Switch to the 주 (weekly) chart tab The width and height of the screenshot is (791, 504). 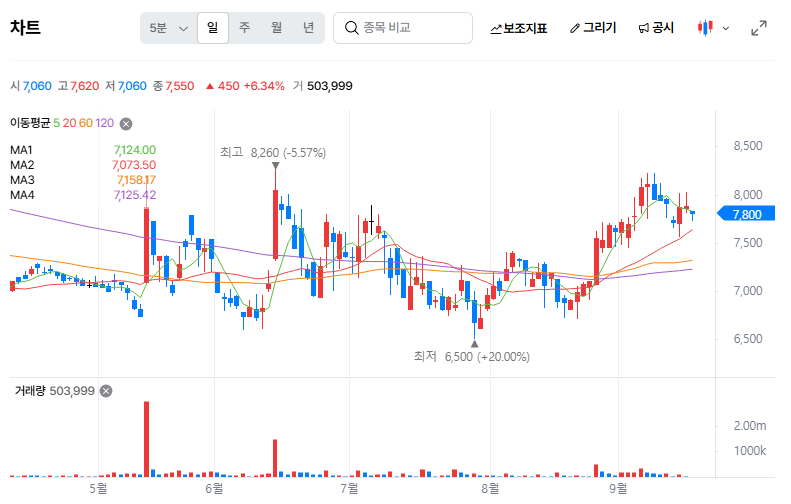244,28
